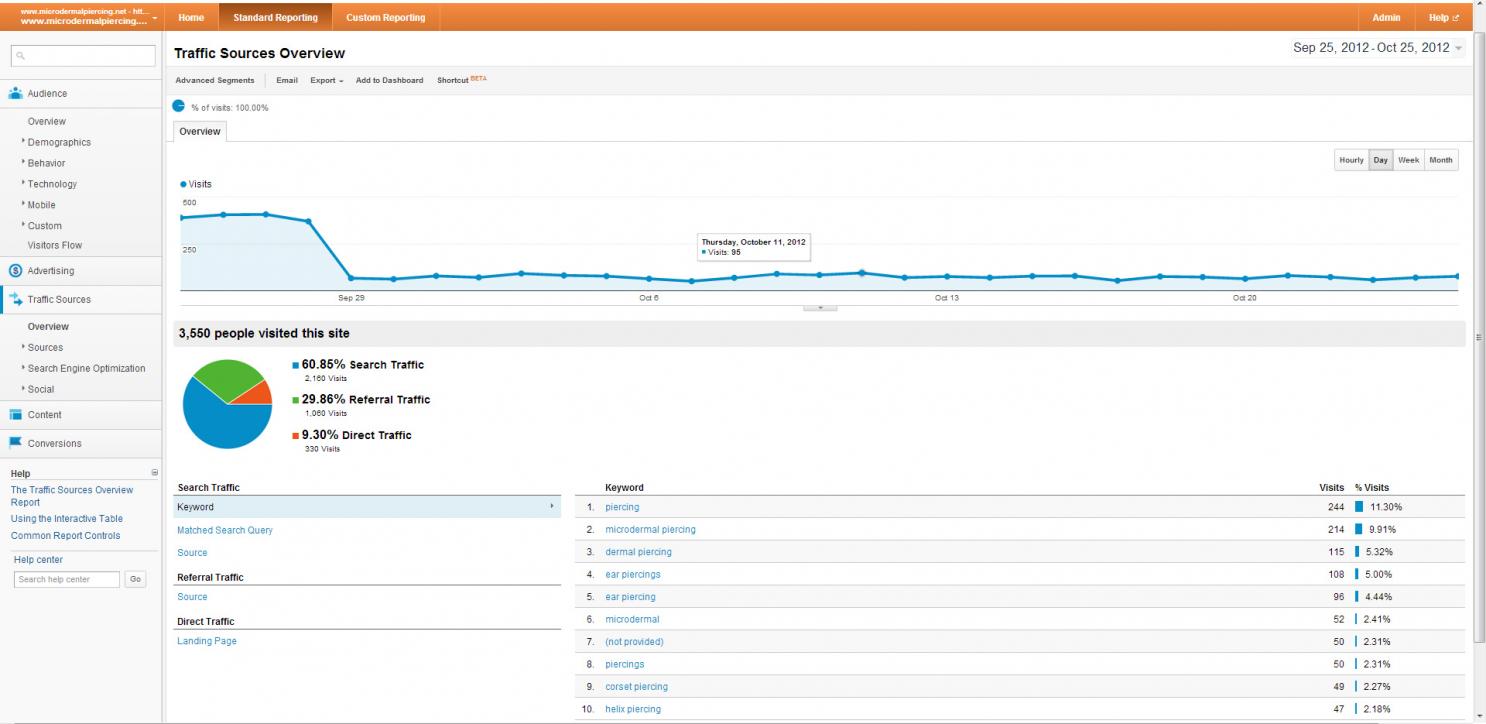The height and width of the screenshot is (724, 1486).
Task: Open Visitors Flow in sidebar
Action: (x=55, y=245)
